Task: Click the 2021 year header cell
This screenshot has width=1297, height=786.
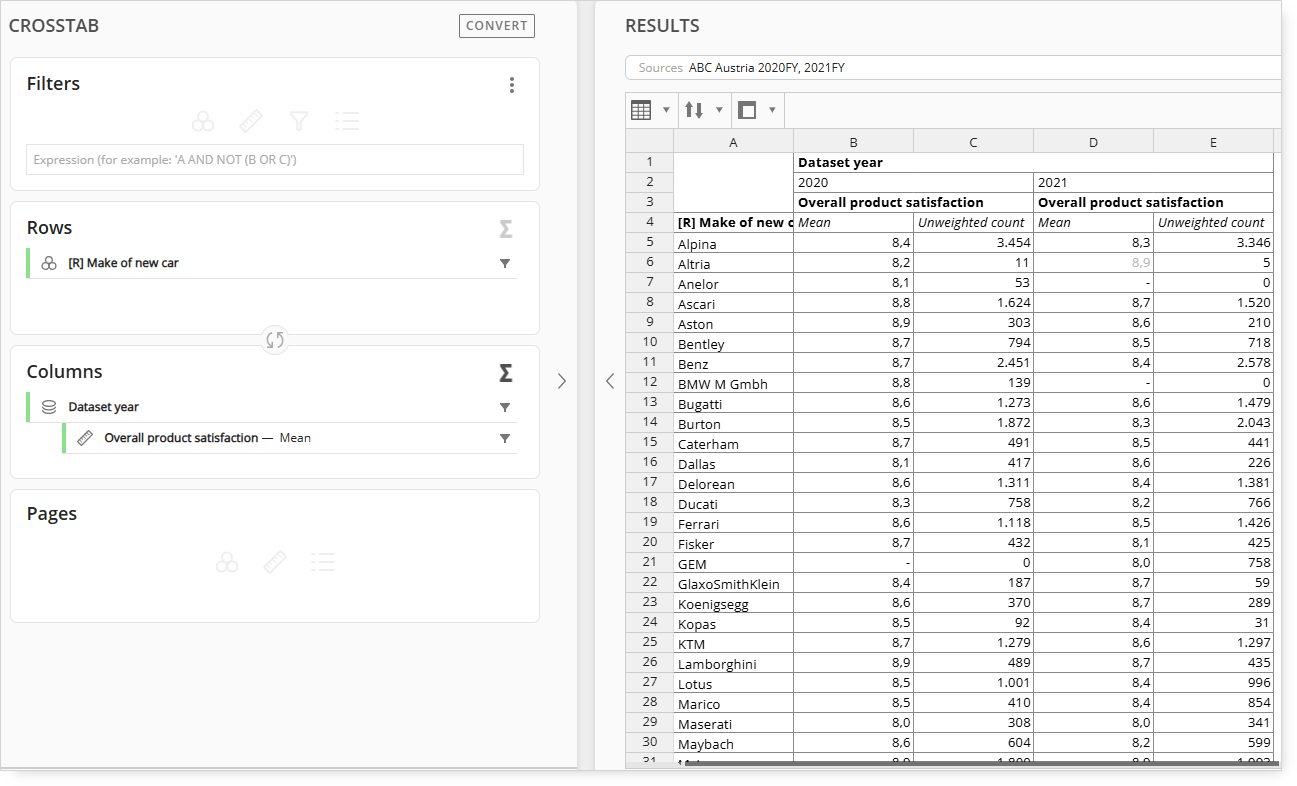Action: 1153,182
